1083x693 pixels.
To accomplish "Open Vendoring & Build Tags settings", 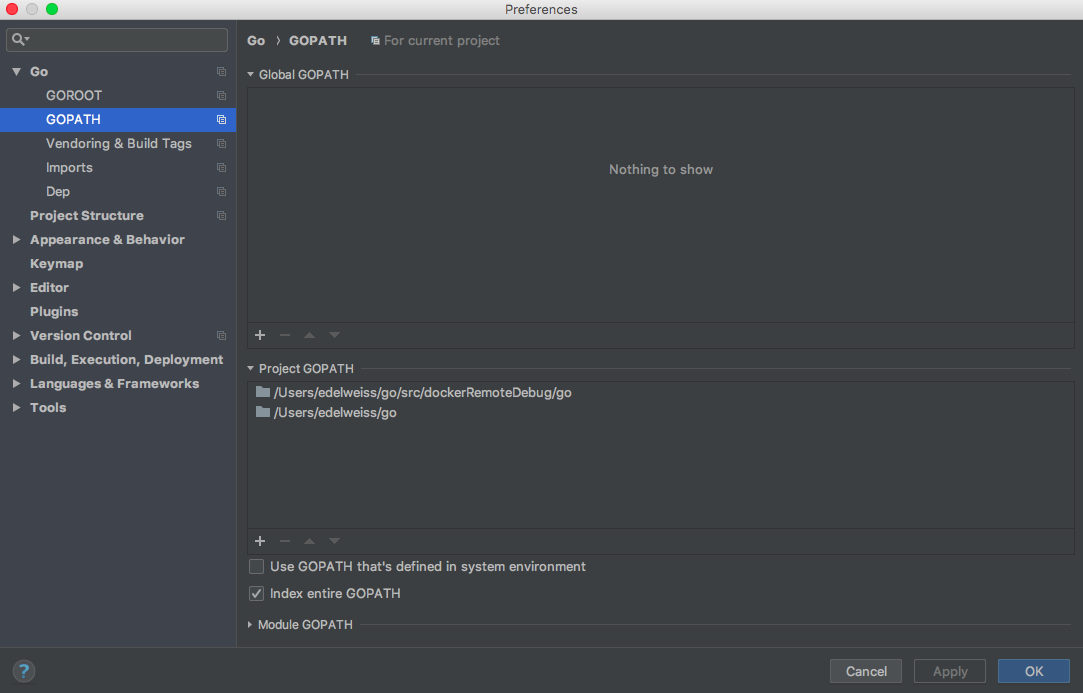I will [x=117, y=144].
